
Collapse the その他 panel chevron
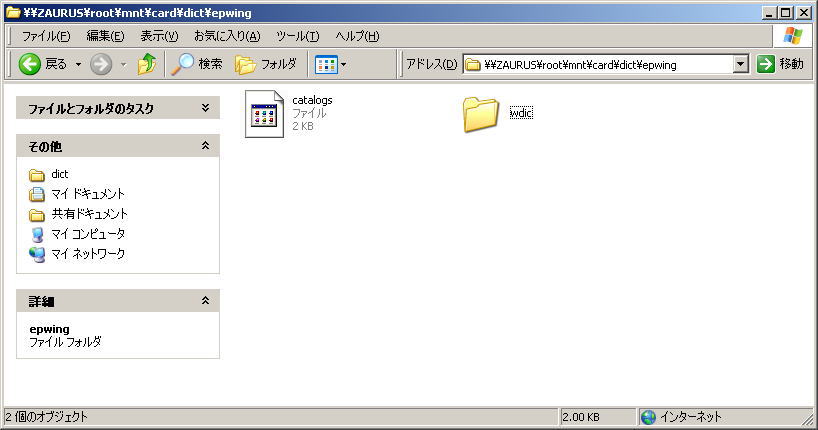pyautogui.click(x=206, y=146)
